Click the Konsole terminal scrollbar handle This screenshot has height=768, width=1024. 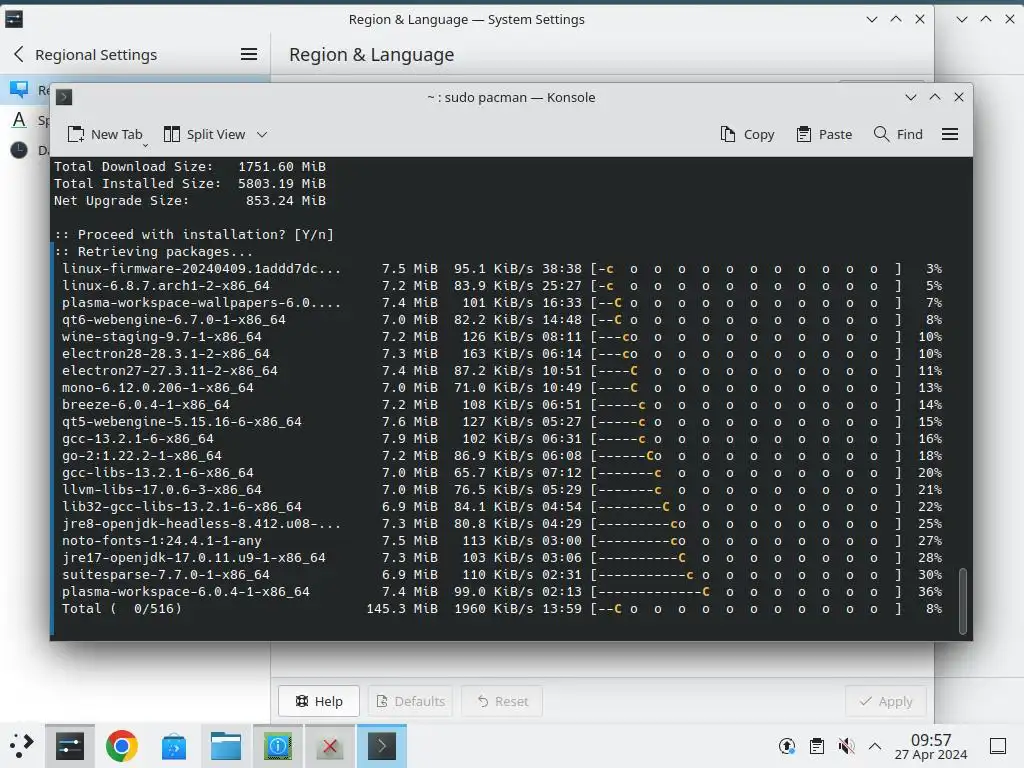(x=963, y=601)
